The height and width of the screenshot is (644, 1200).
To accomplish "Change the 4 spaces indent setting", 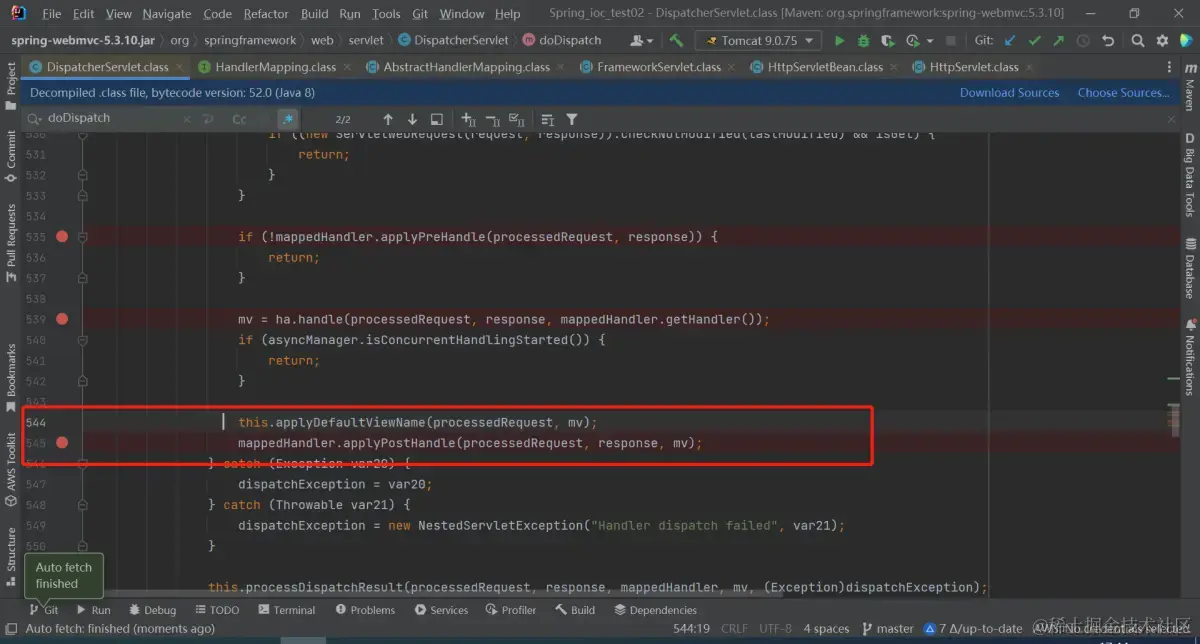I will click(x=825, y=629).
